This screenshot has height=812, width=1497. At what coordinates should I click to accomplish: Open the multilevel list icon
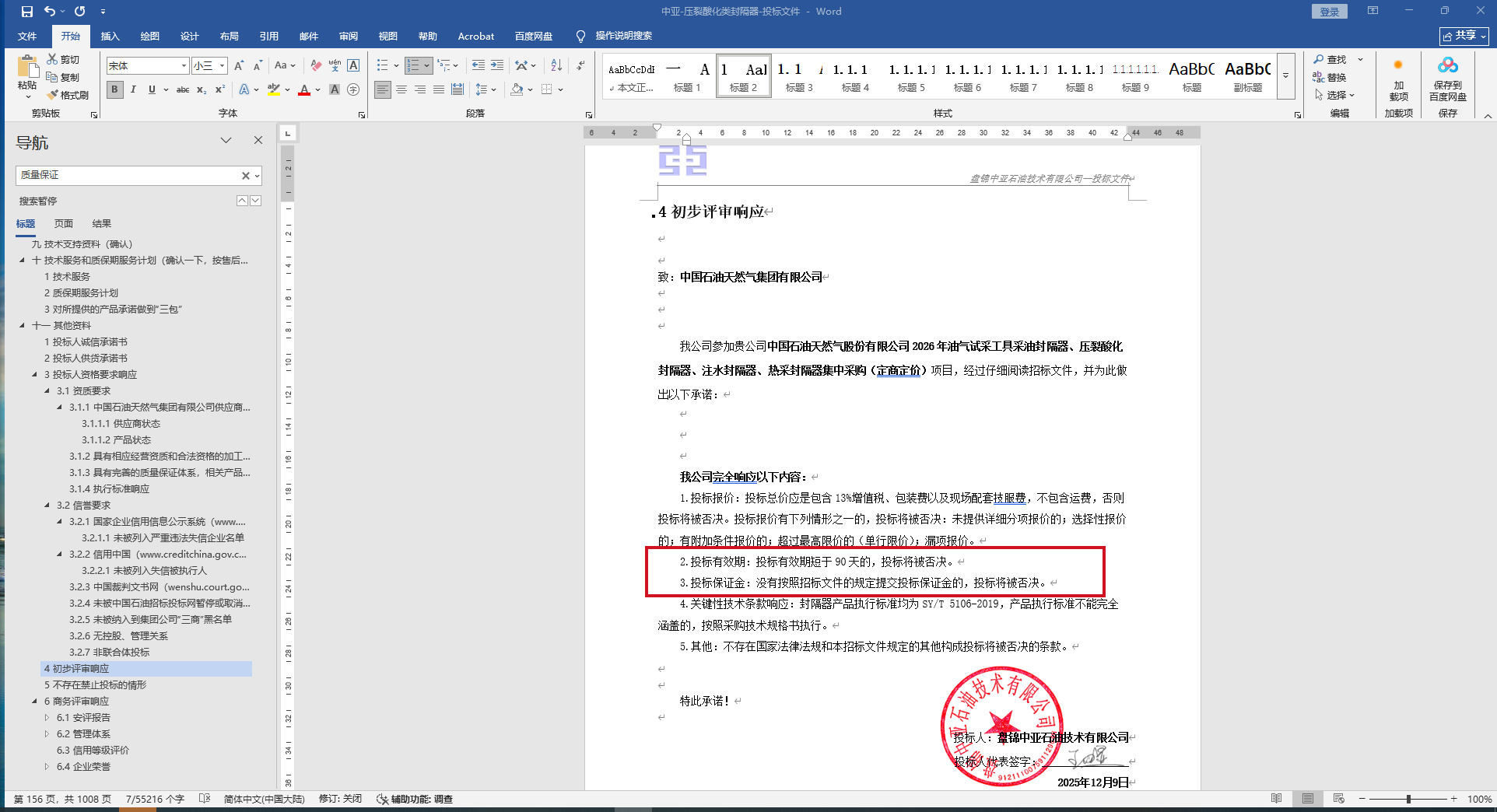pos(443,66)
